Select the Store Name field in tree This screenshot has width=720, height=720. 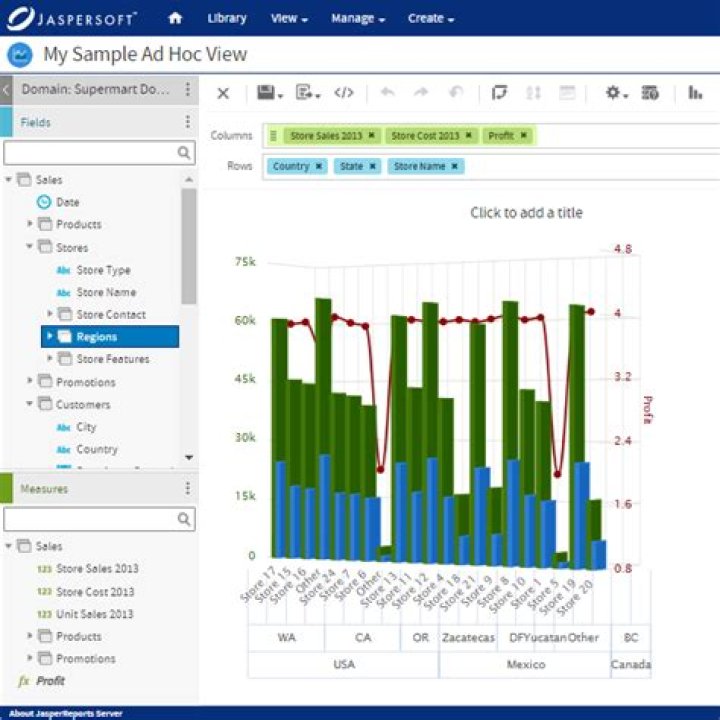point(106,292)
